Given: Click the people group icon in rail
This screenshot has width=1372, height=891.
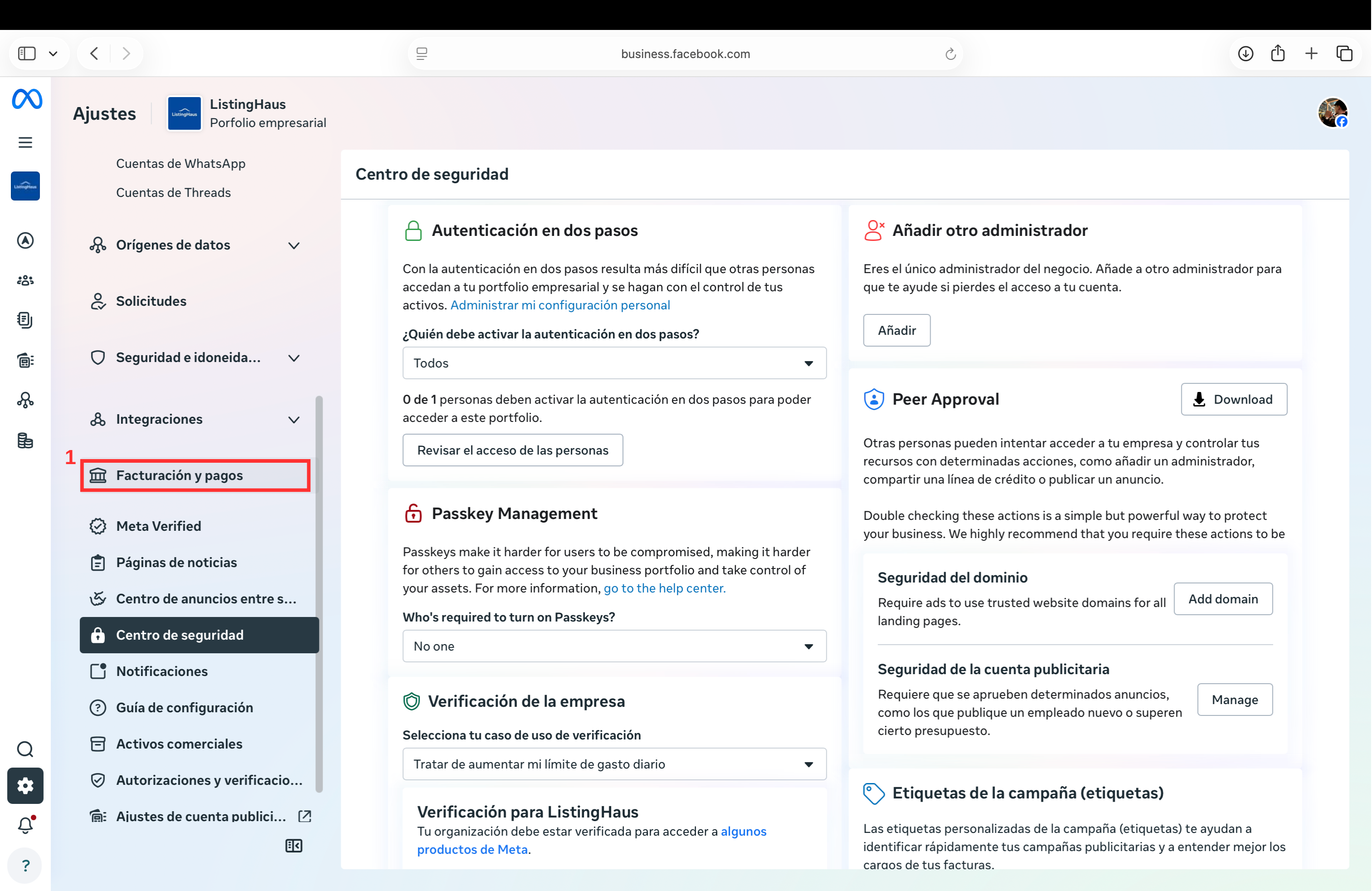Looking at the screenshot, I should (x=25, y=281).
